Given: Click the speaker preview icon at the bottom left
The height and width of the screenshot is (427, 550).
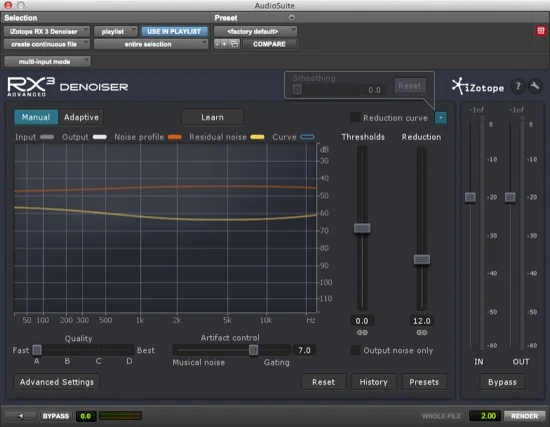Looking at the screenshot, I should point(20,416).
